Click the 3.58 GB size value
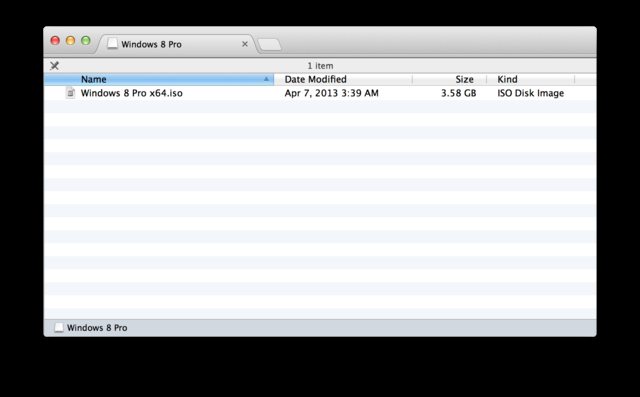The width and height of the screenshot is (640, 397). pos(458,93)
